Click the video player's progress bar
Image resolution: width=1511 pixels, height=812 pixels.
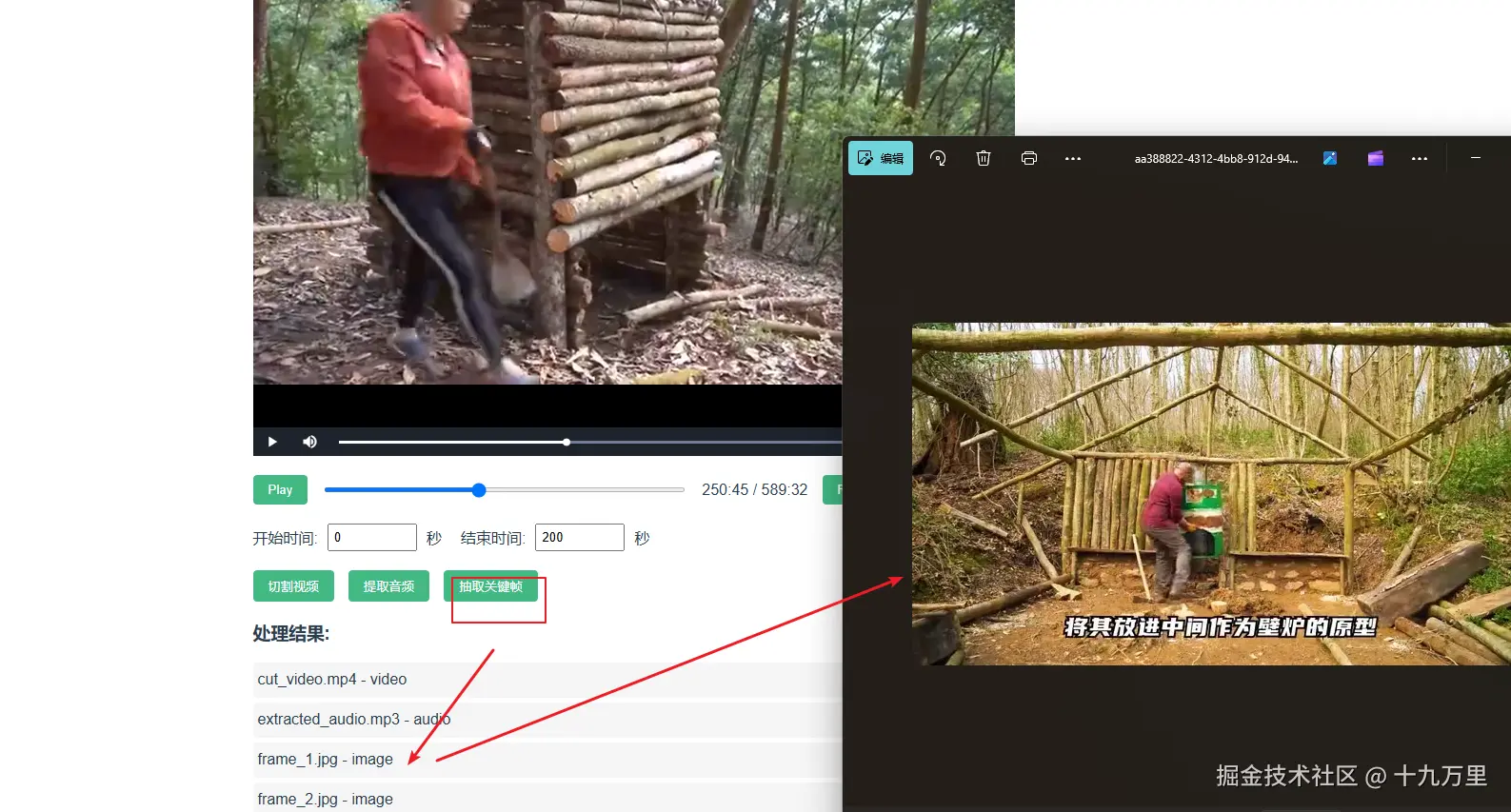click(x=589, y=442)
